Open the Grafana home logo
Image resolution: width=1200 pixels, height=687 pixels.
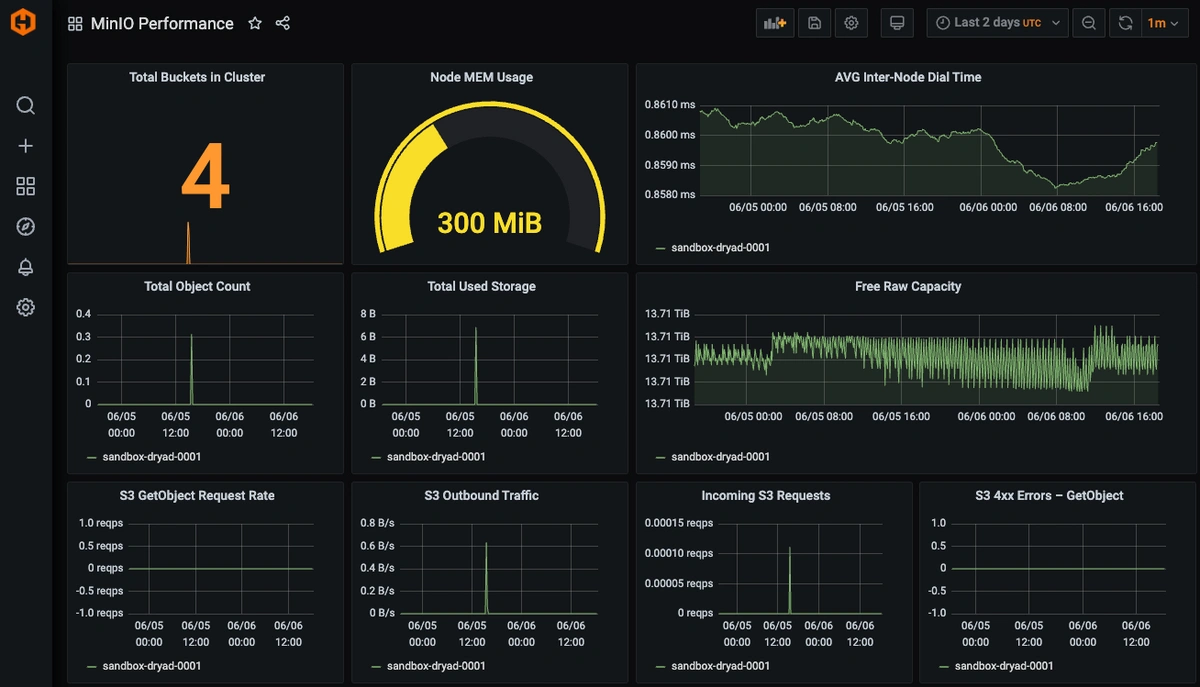[23, 22]
